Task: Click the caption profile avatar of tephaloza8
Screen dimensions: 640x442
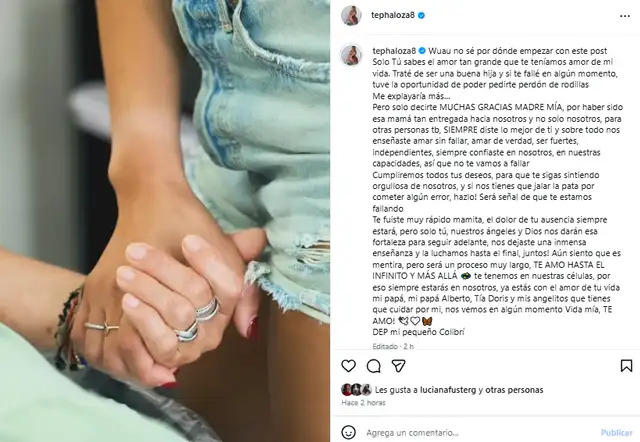Action: (x=351, y=54)
